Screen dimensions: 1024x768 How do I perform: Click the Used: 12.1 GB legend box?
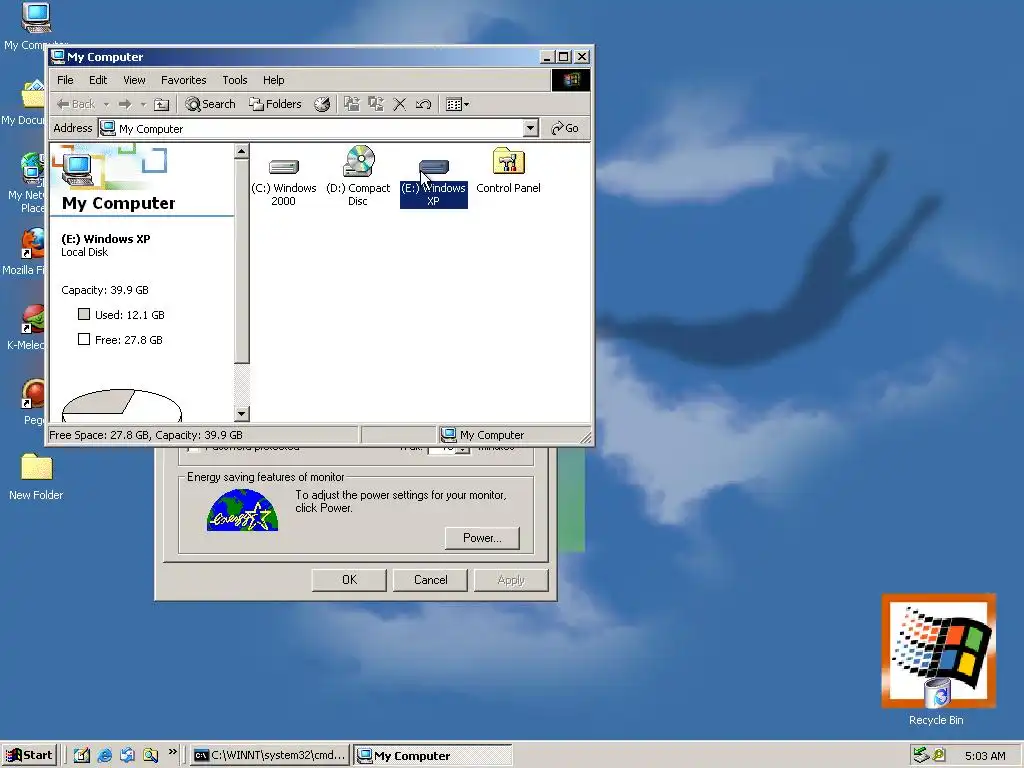click(x=84, y=314)
